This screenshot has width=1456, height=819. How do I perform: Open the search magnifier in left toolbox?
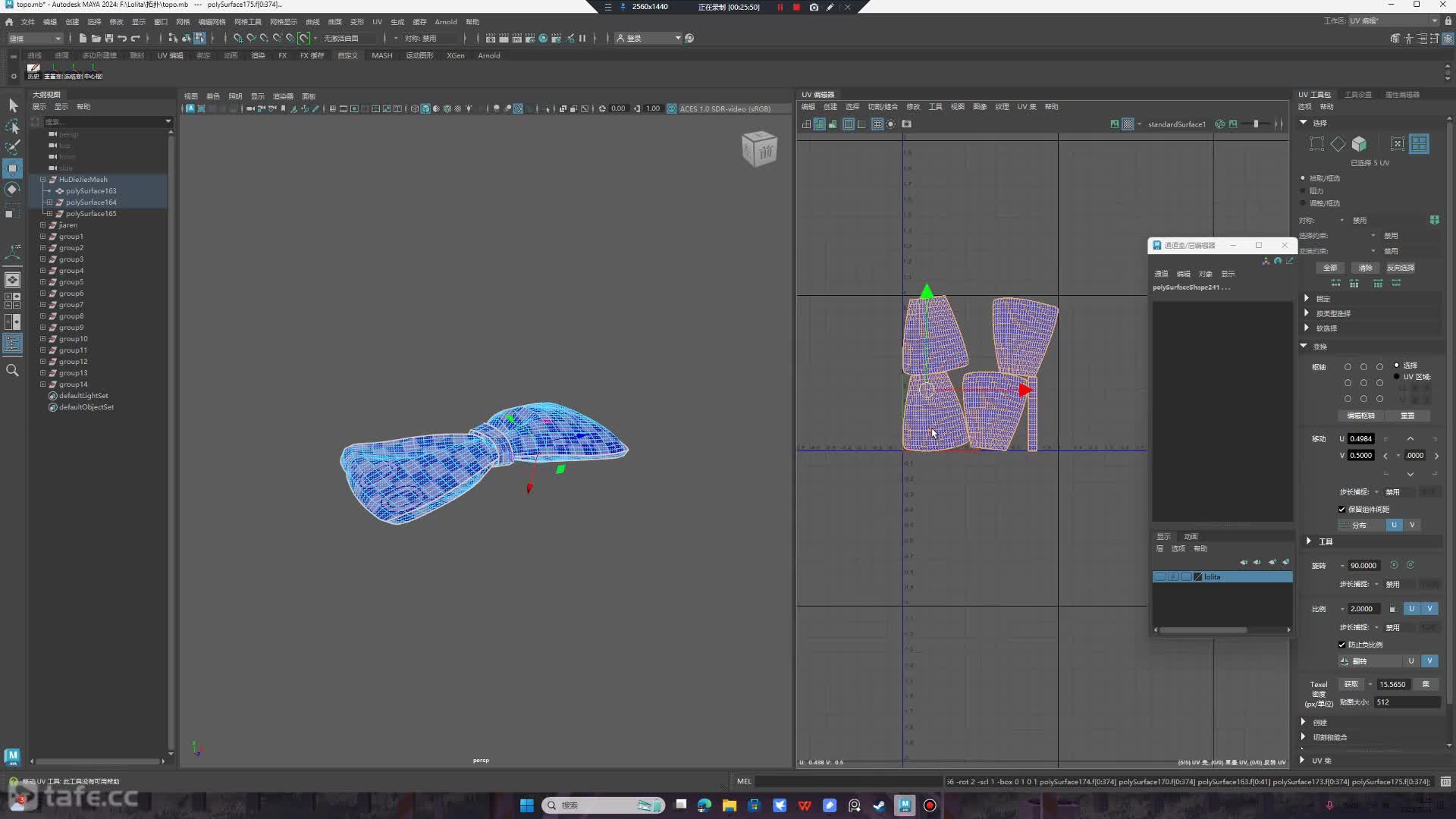pos(13,370)
